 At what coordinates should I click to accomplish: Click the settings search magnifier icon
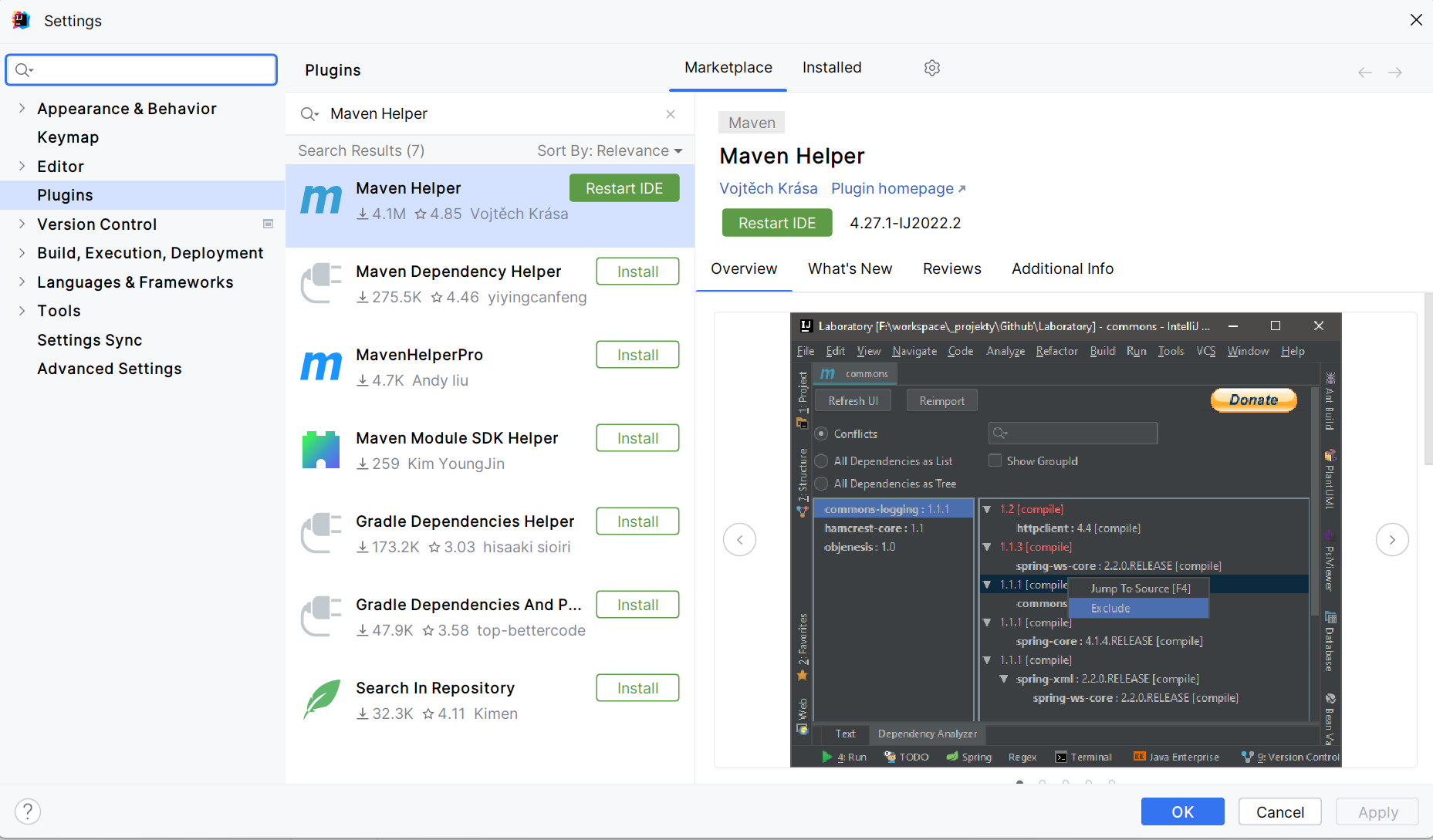(24, 70)
